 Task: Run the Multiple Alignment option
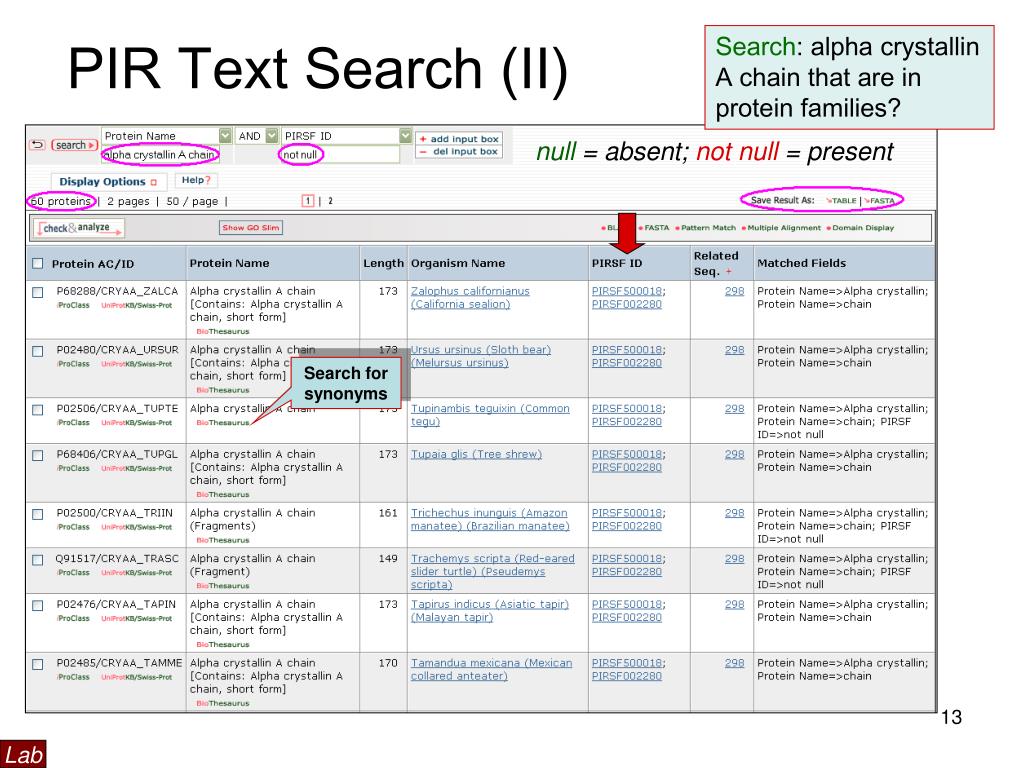(x=781, y=228)
